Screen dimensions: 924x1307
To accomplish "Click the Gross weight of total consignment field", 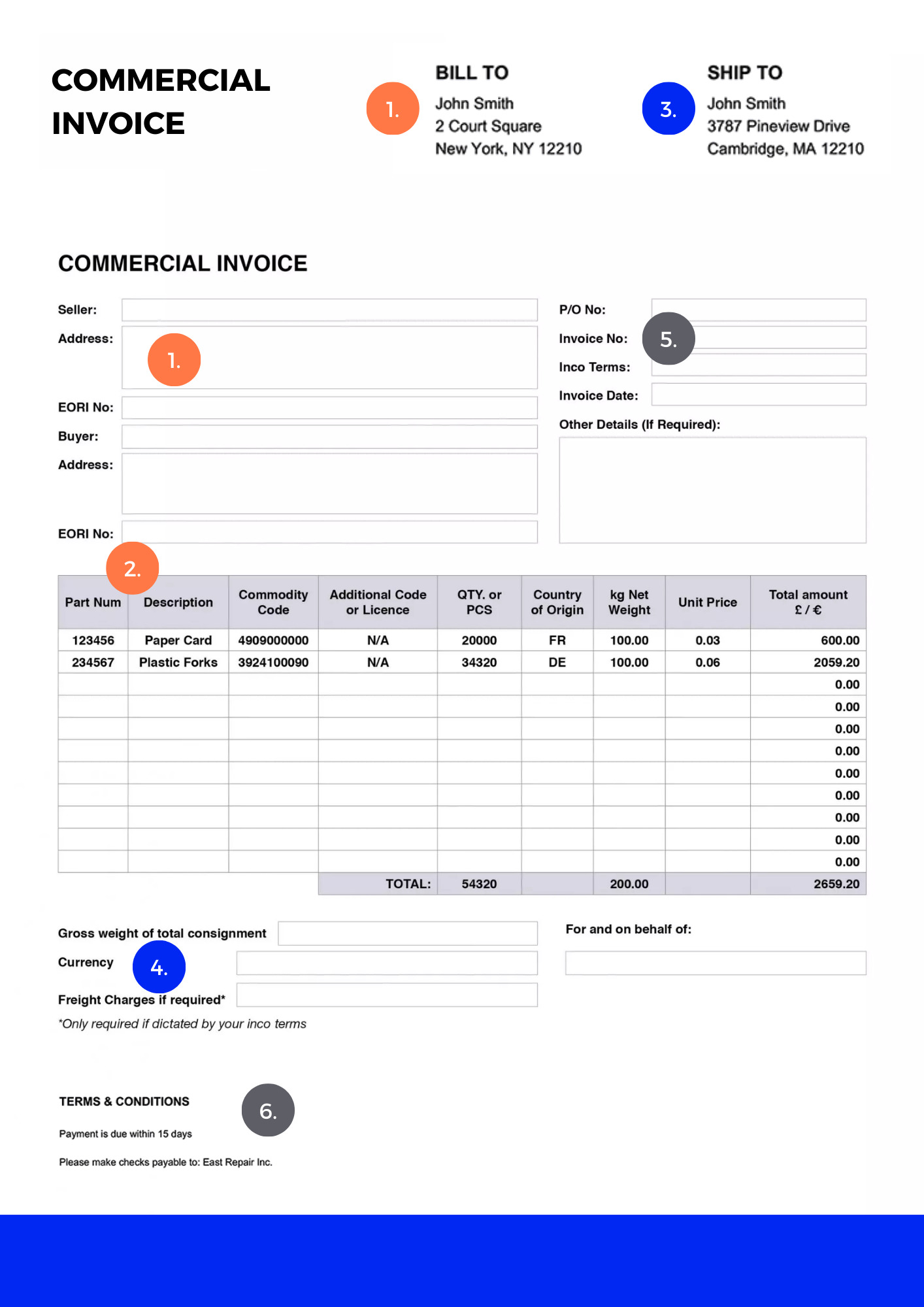I will 408,933.
